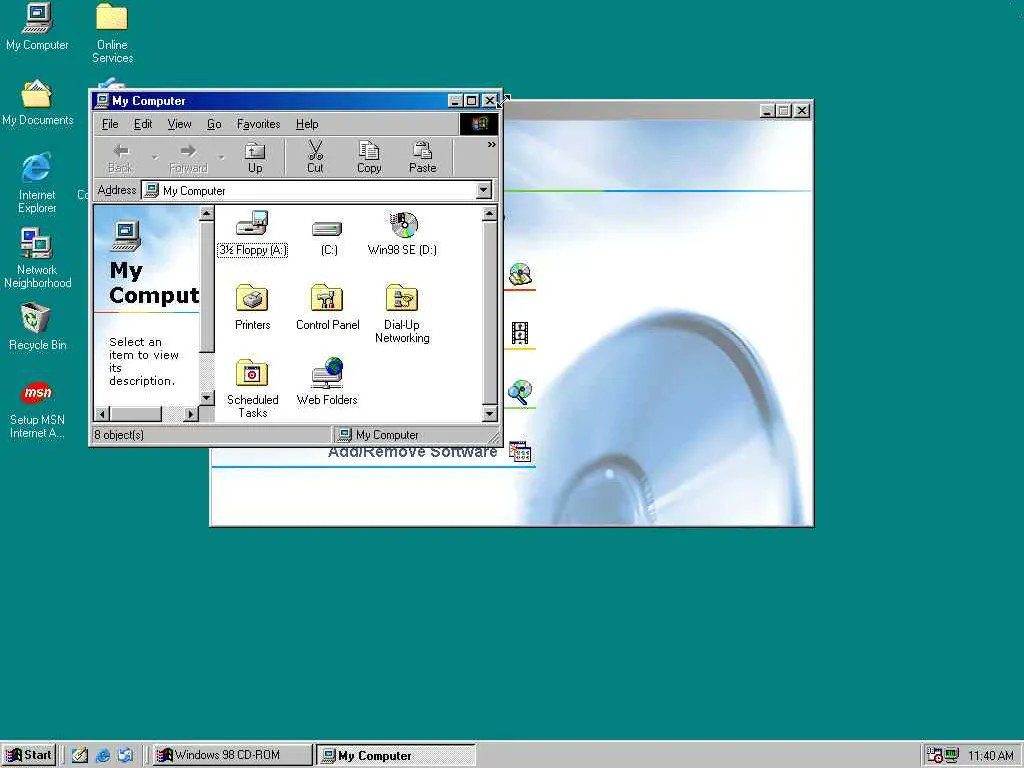Image resolution: width=1024 pixels, height=768 pixels.
Task: Show more toolbar buttons via chevron
Action: (x=492, y=145)
